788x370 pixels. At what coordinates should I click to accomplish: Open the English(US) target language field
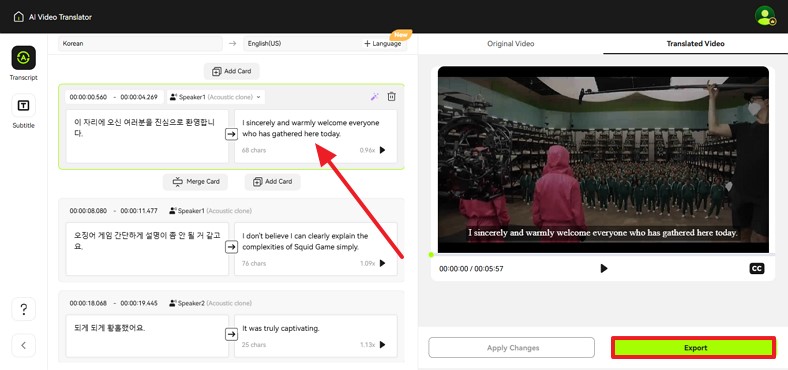[302, 44]
